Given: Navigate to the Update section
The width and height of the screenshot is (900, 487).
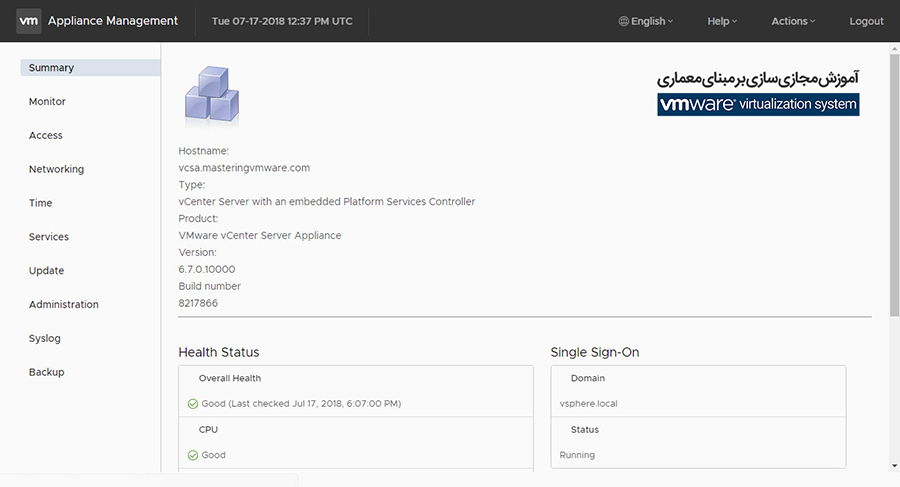Looking at the screenshot, I should pos(46,271).
